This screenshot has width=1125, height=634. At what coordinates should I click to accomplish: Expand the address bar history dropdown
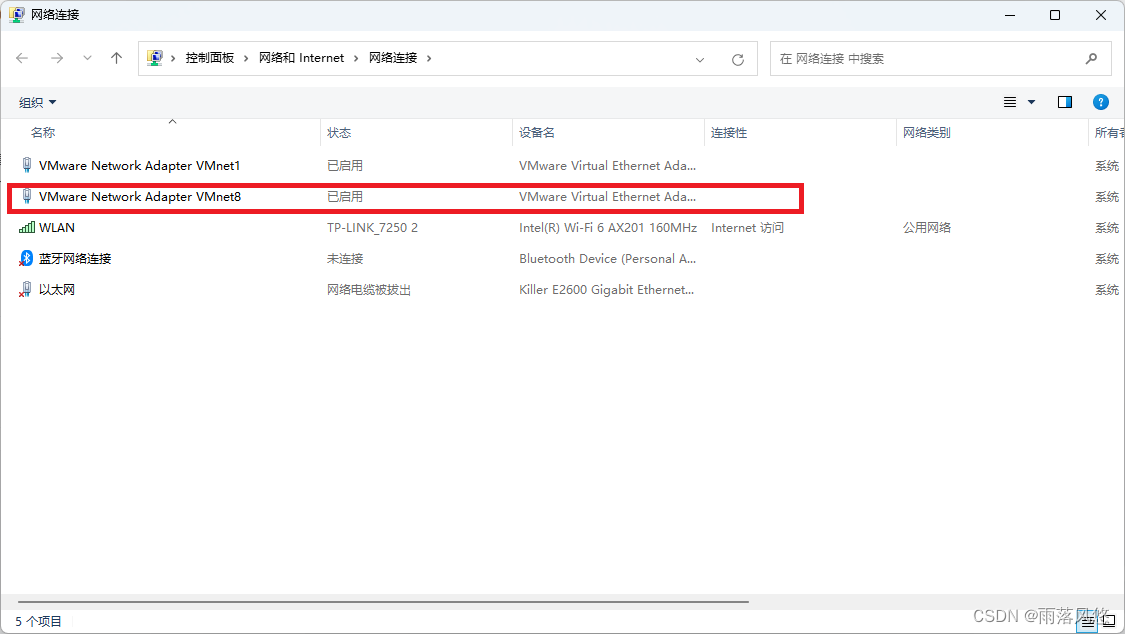[700, 60]
